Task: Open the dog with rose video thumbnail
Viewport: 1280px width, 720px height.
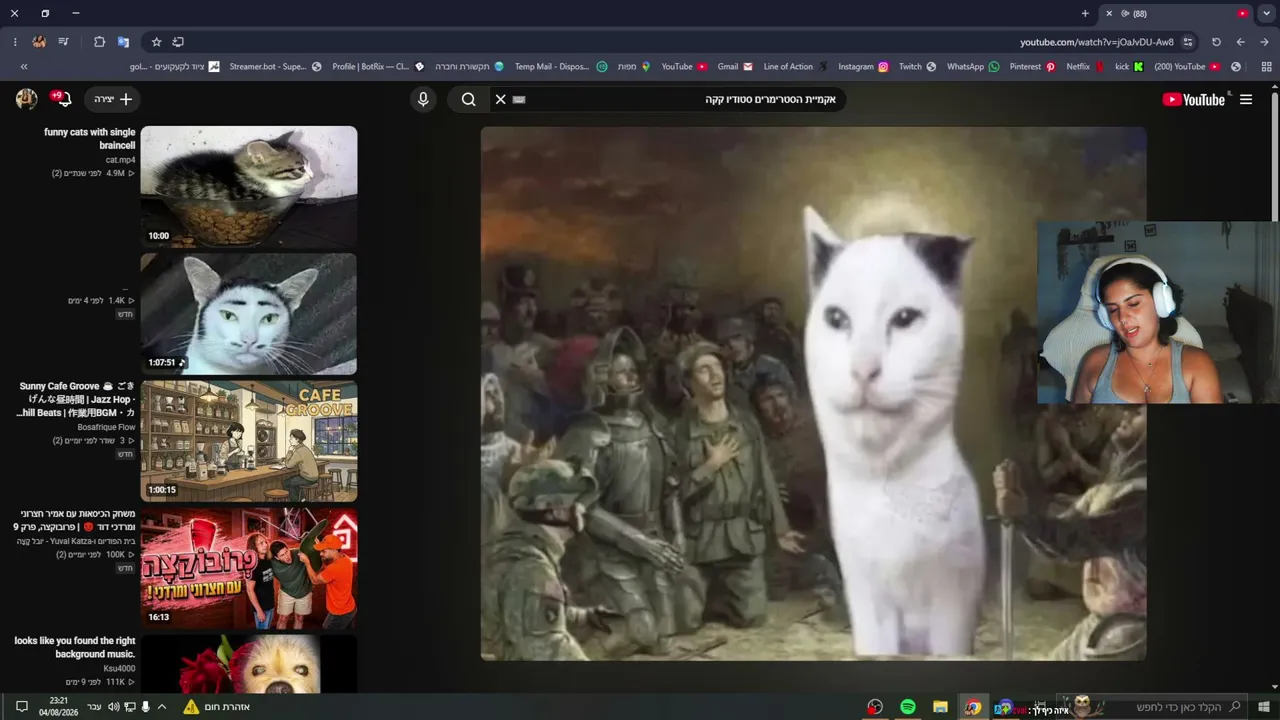Action: tap(249, 663)
